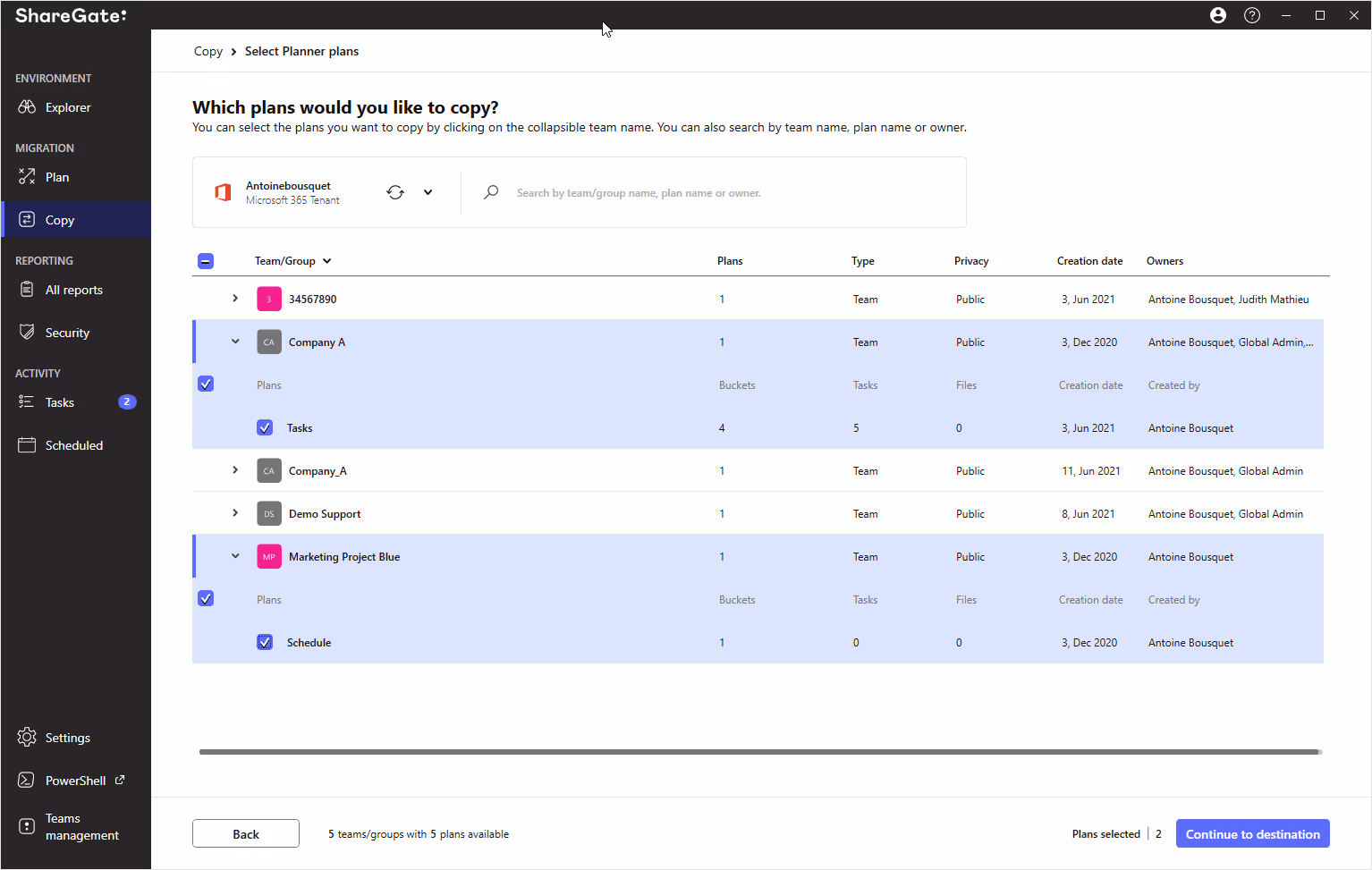Click the migration Plan icon in sidebar

pyautogui.click(x=27, y=176)
